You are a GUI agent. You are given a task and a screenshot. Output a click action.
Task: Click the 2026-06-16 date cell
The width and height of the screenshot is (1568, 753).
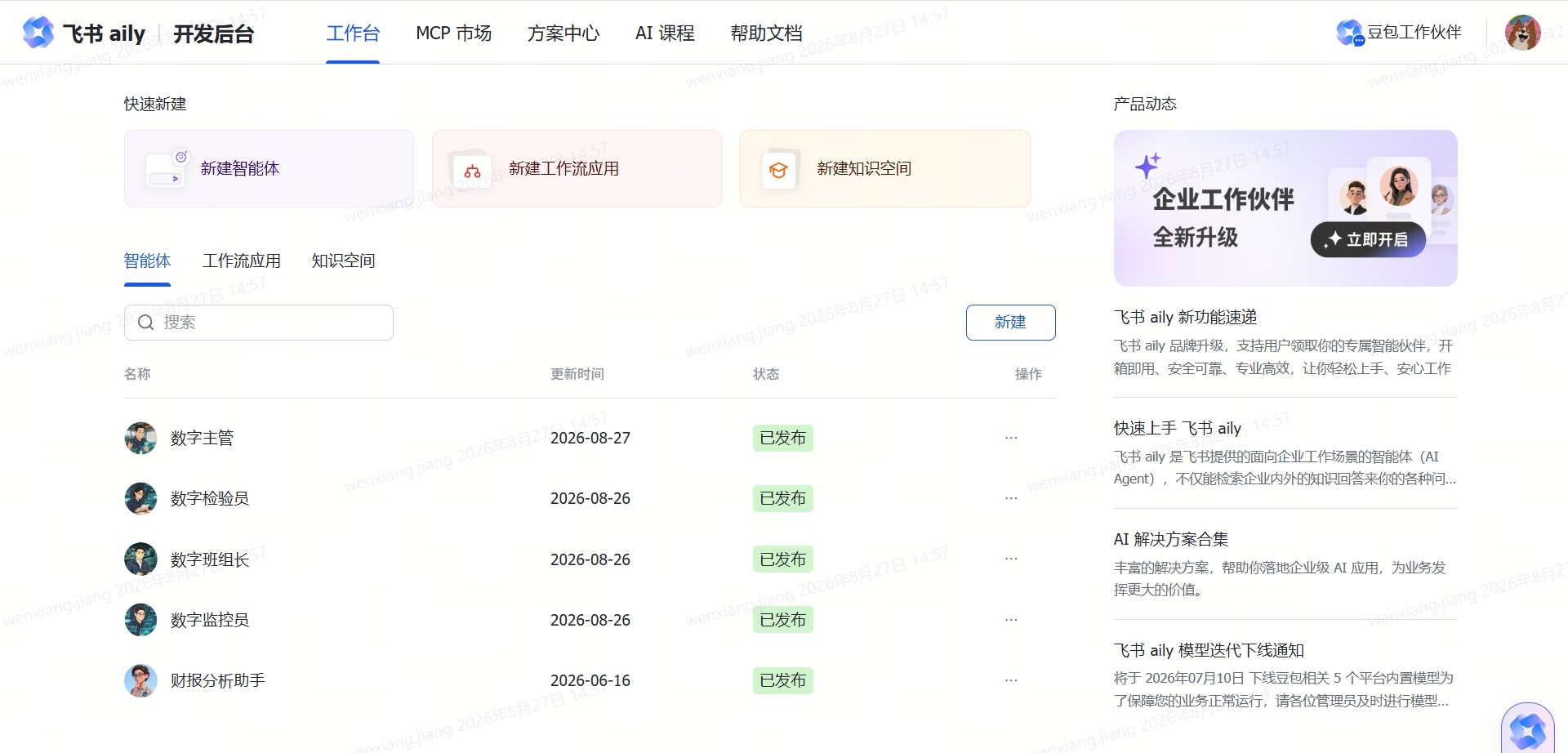coord(590,680)
